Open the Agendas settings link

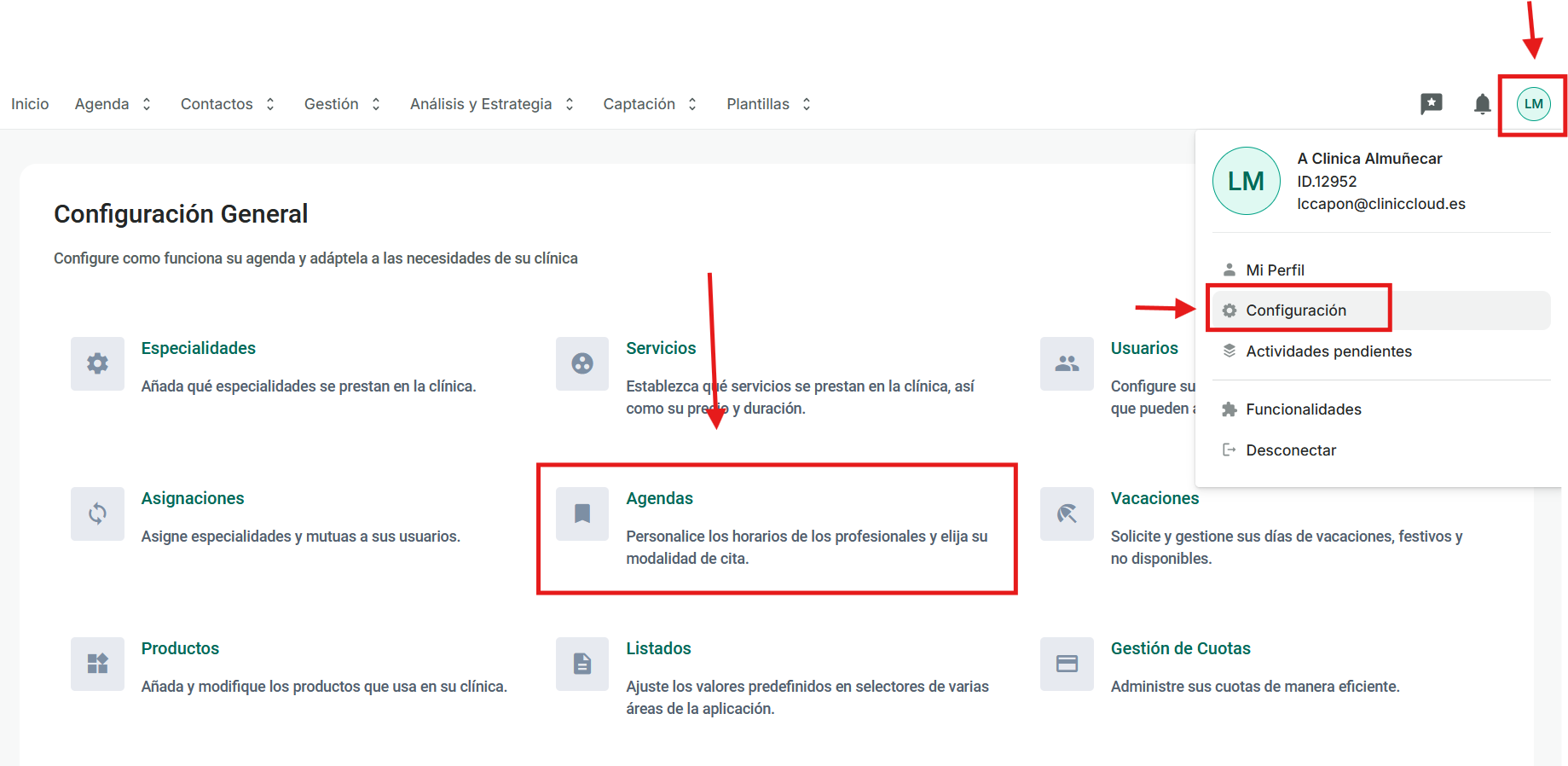659,498
